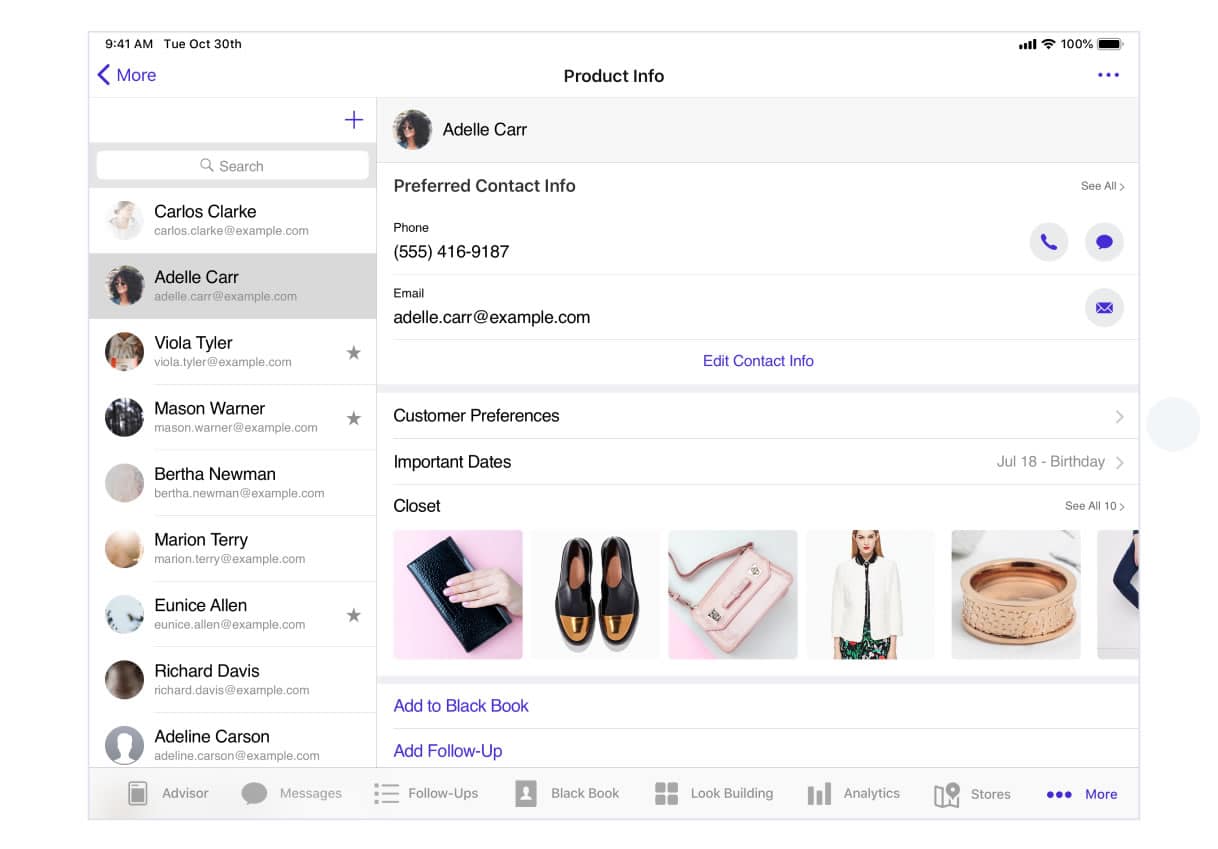Viewport: 1218px width, 849px height.
Task: Select Marion Terry contact name
Action: point(201,540)
